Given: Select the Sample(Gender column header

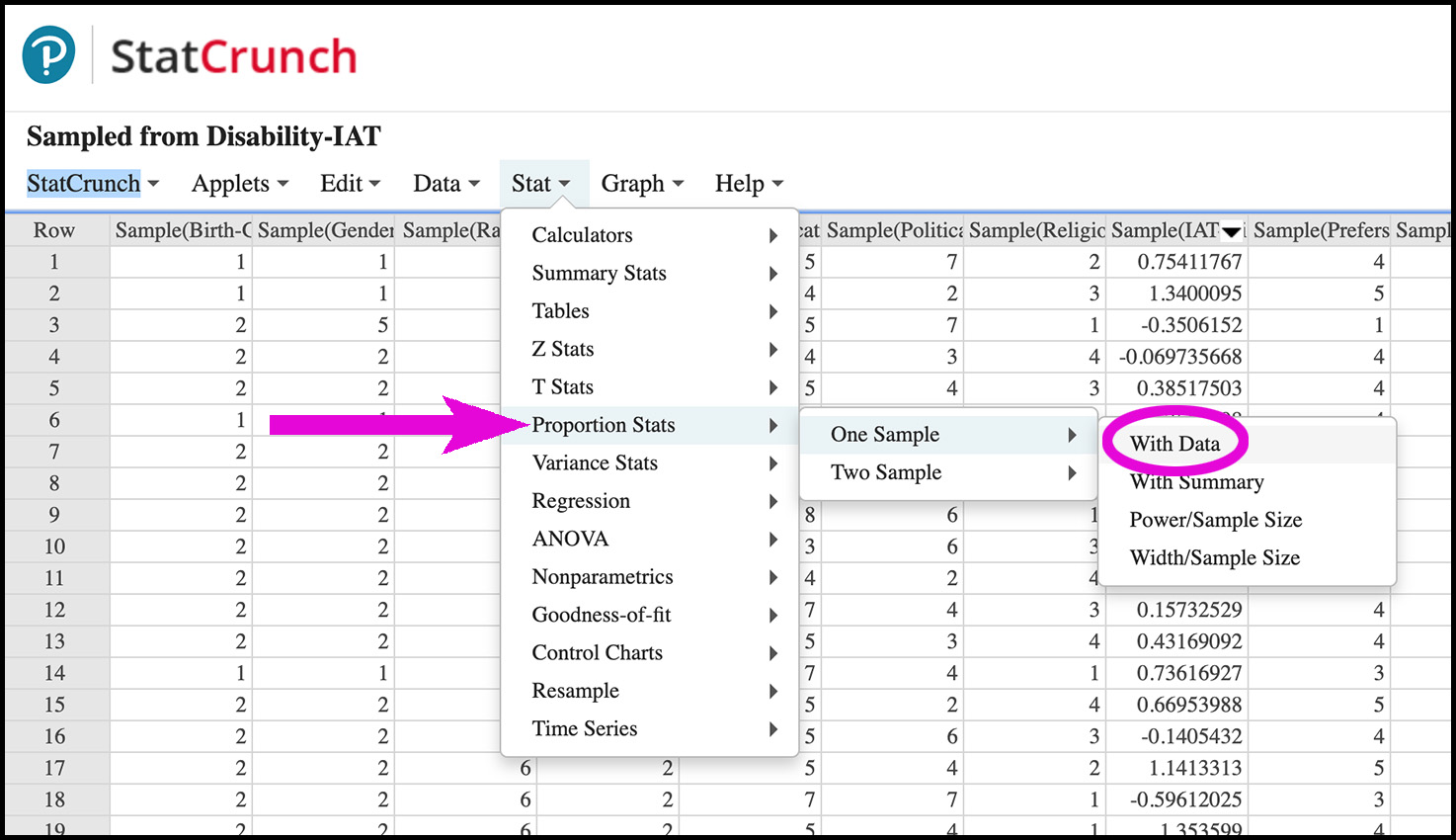Looking at the screenshot, I should click(324, 230).
